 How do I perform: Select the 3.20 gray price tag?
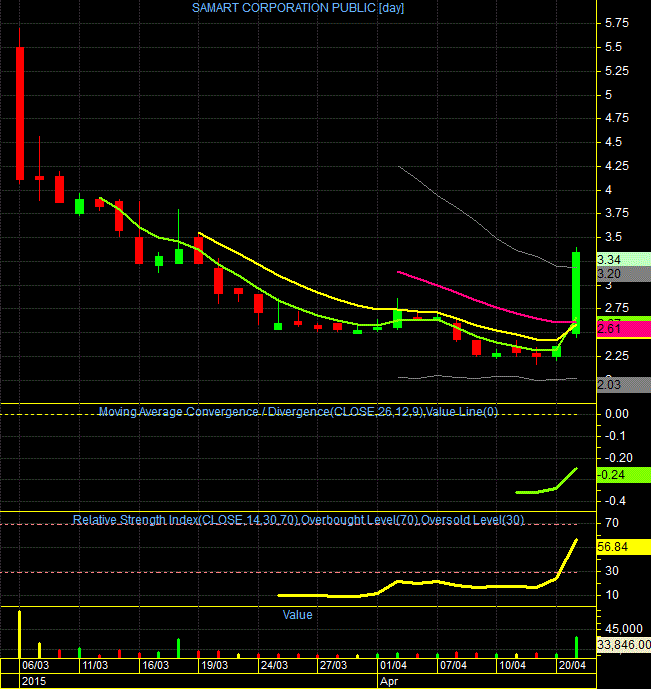pyautogui.click(x=624, y=274)
